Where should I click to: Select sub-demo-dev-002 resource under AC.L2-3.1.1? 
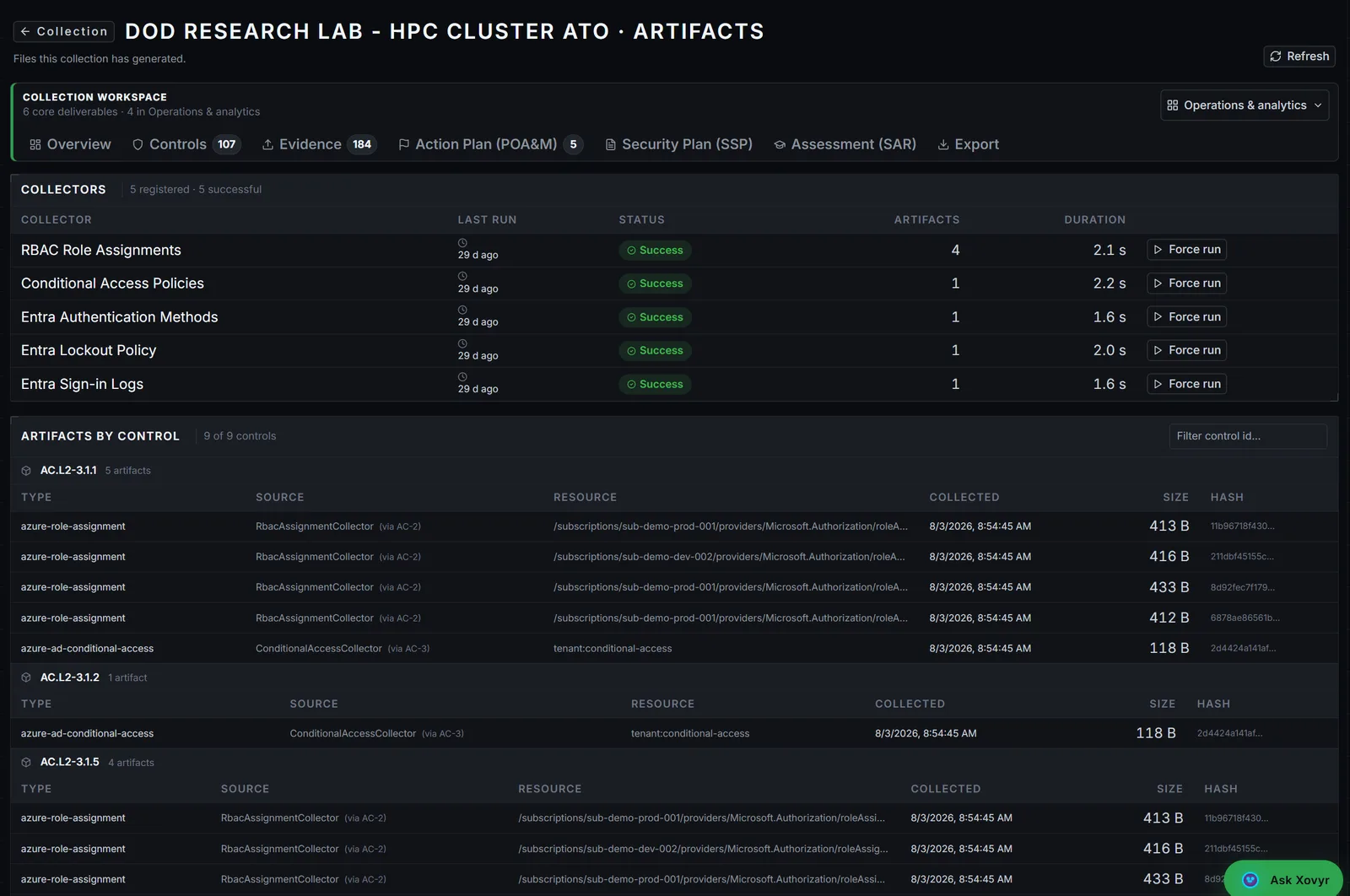click(729, 557)
